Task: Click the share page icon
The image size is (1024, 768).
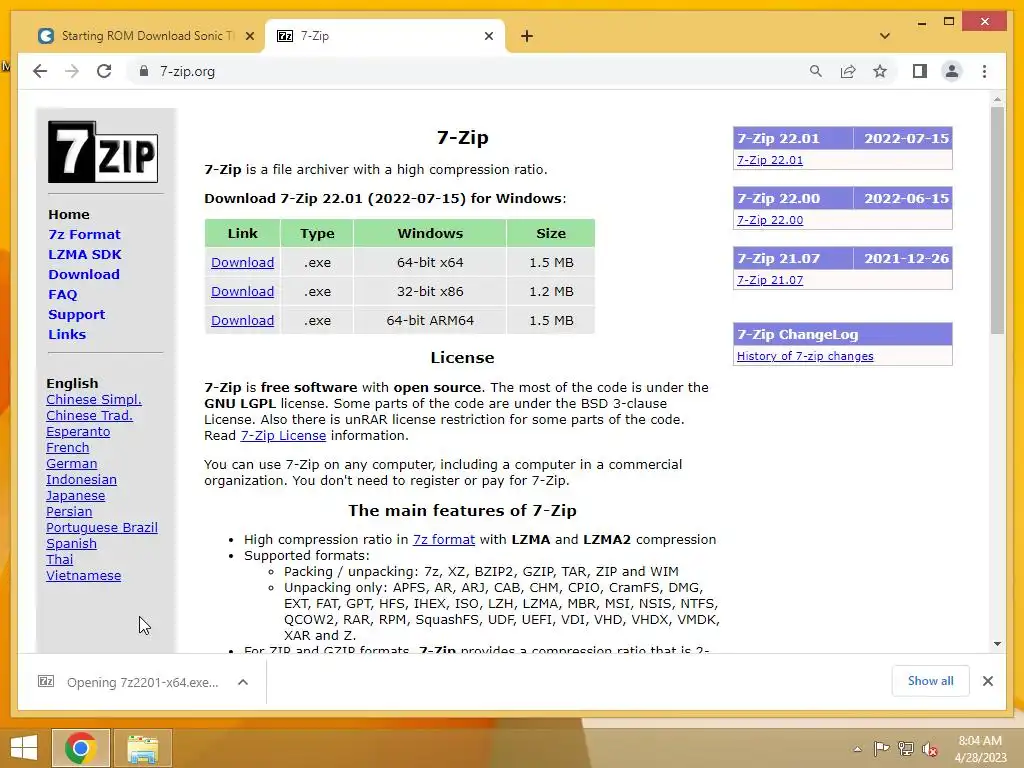Action: [x=848, y=71]
